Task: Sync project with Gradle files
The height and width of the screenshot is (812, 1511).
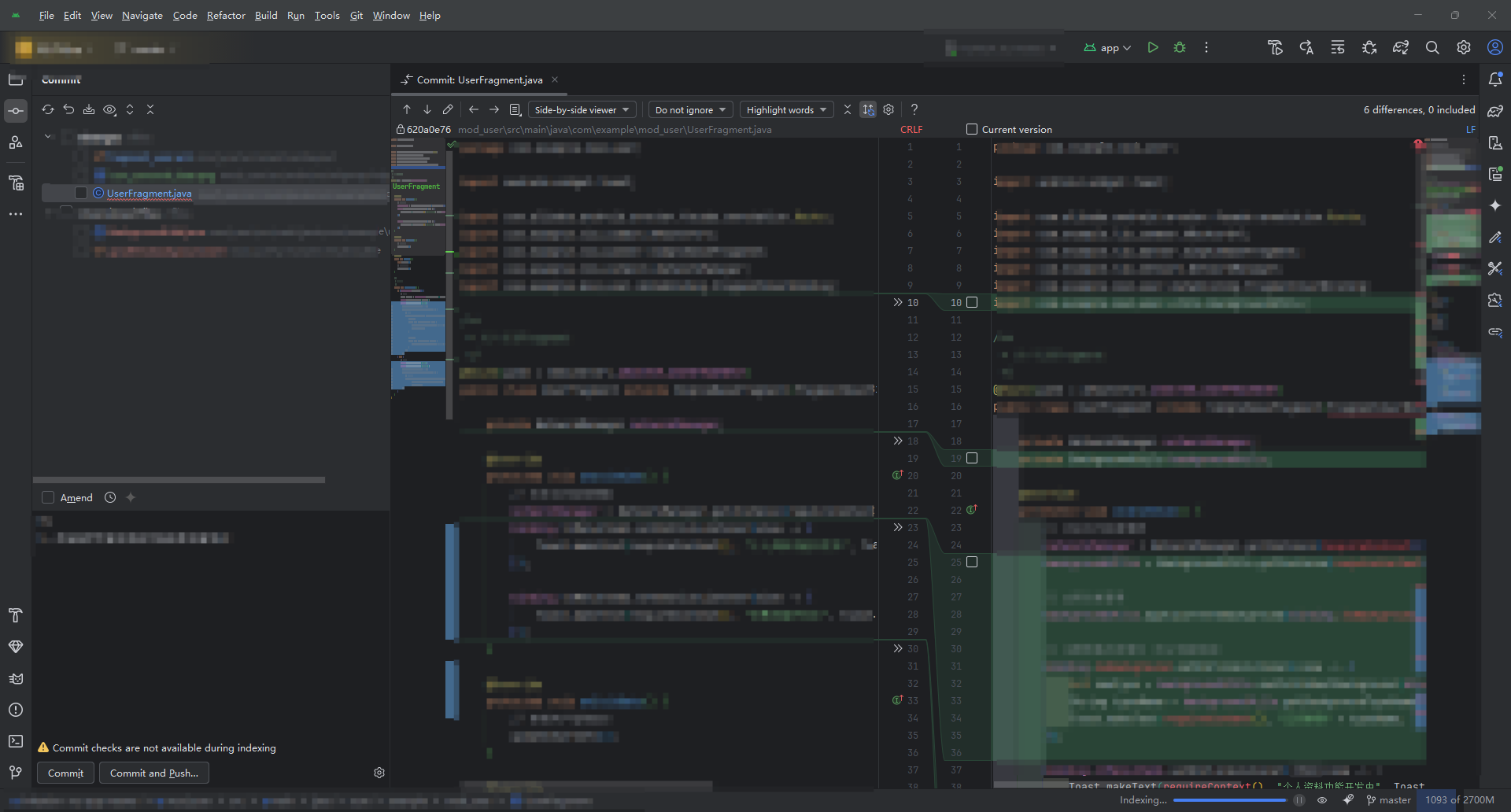Action: click(x=1400, y=47)
